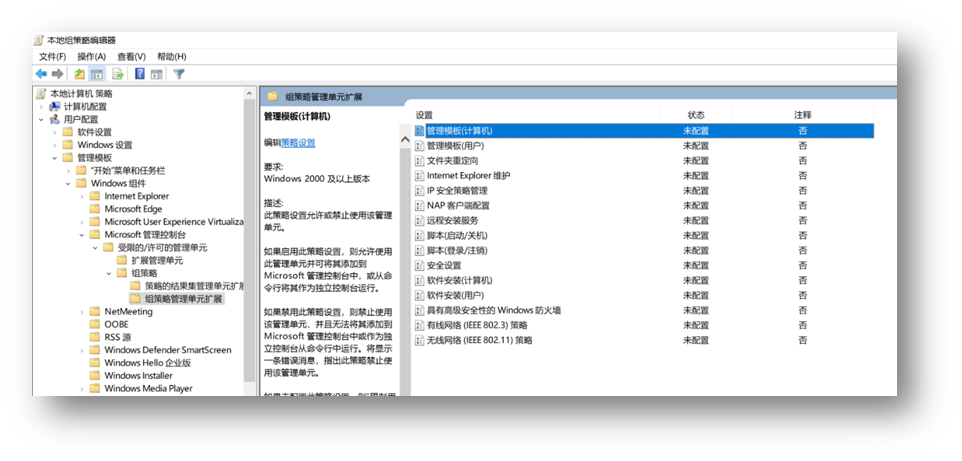962x461 pixels.
Task: Click the policy icon beside 远程安装服务
Action: (420, 220)
